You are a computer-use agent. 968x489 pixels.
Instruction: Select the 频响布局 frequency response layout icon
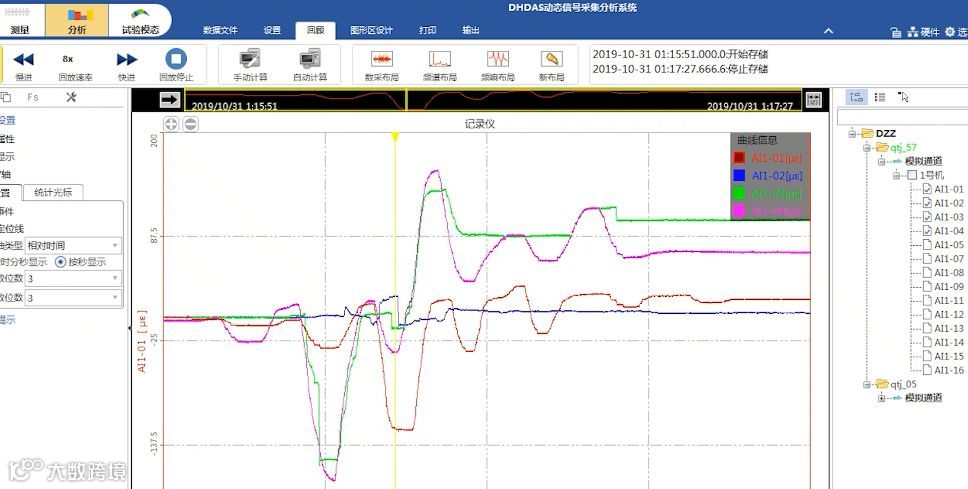pyautogui.click(x=498, y=59)
